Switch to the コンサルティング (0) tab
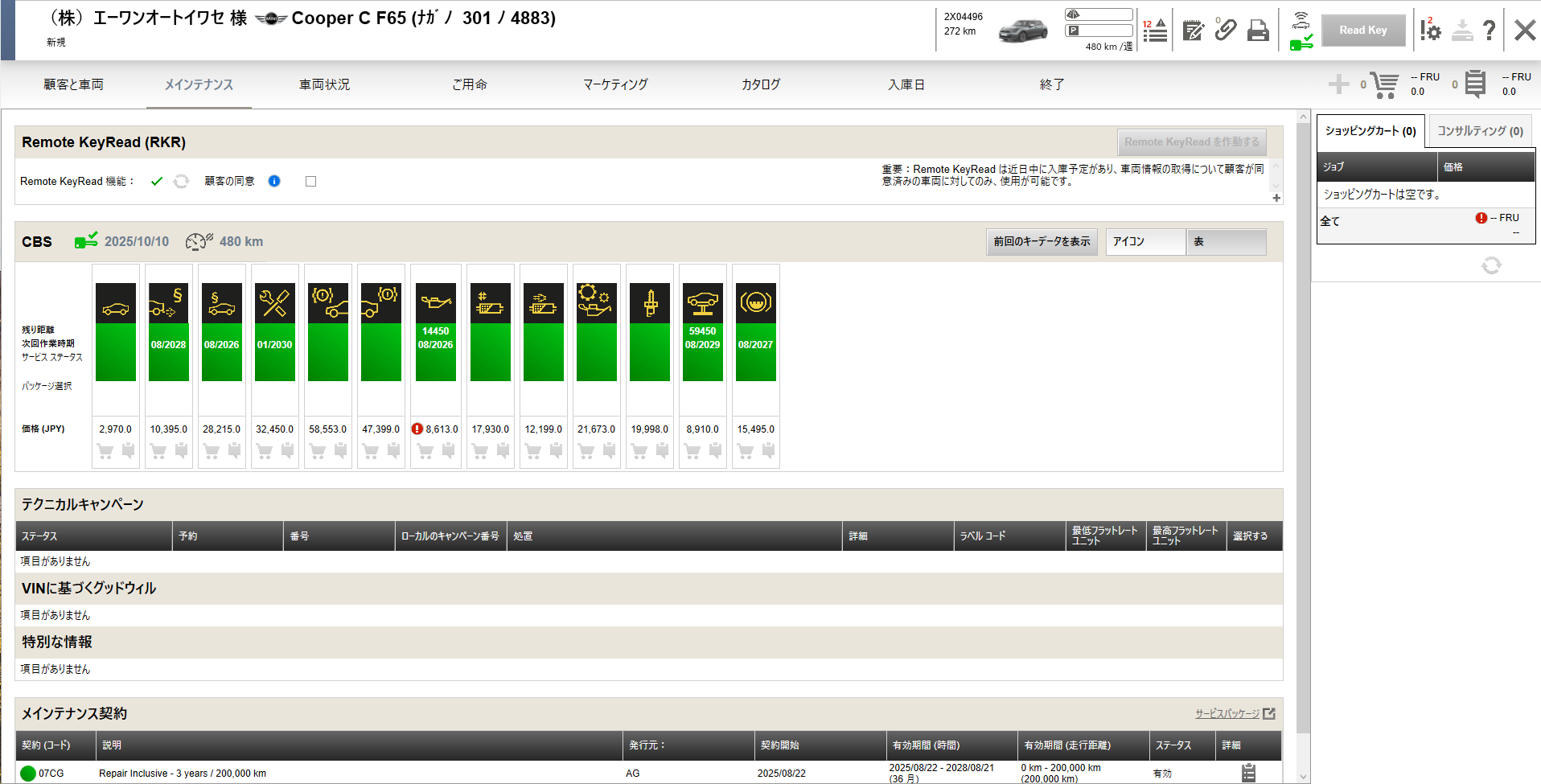 coord(1480,131)
